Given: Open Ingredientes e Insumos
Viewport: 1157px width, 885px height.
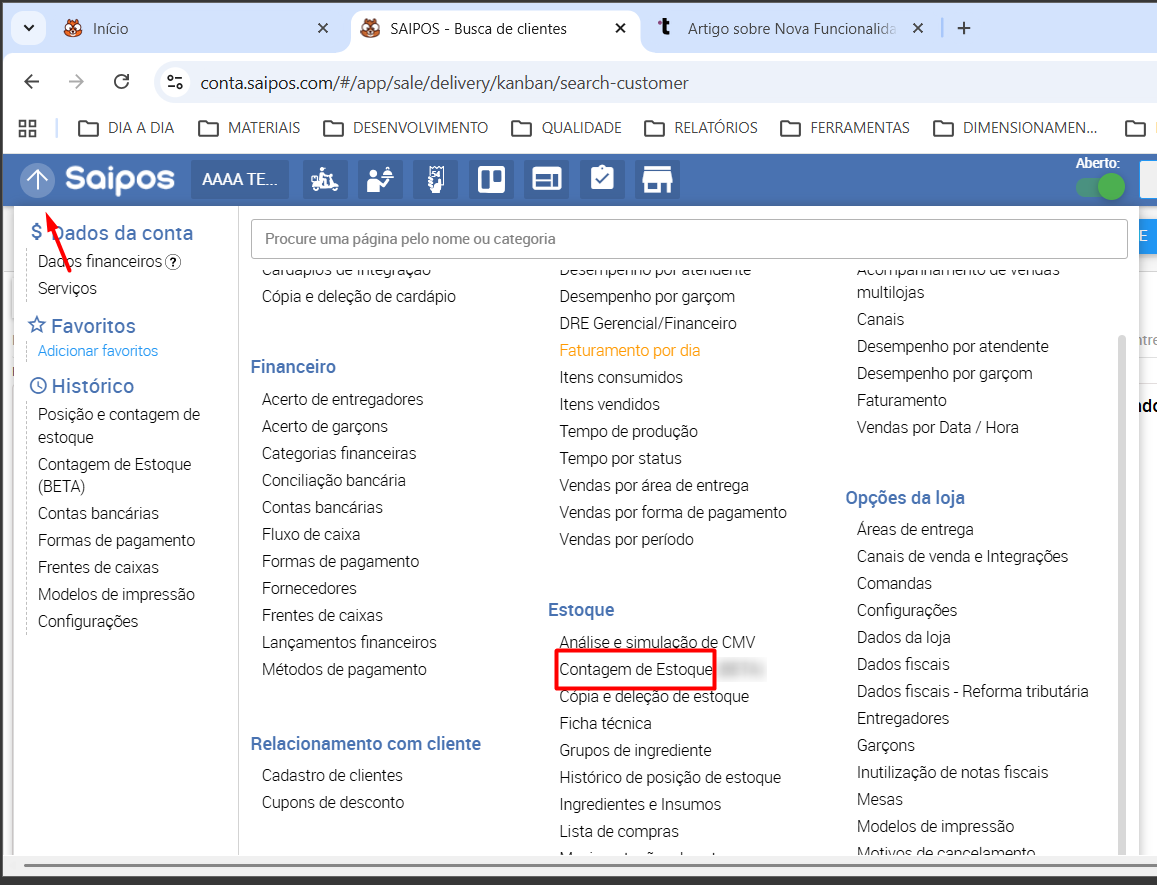Looking at the screenshot, I should (640, 805).
